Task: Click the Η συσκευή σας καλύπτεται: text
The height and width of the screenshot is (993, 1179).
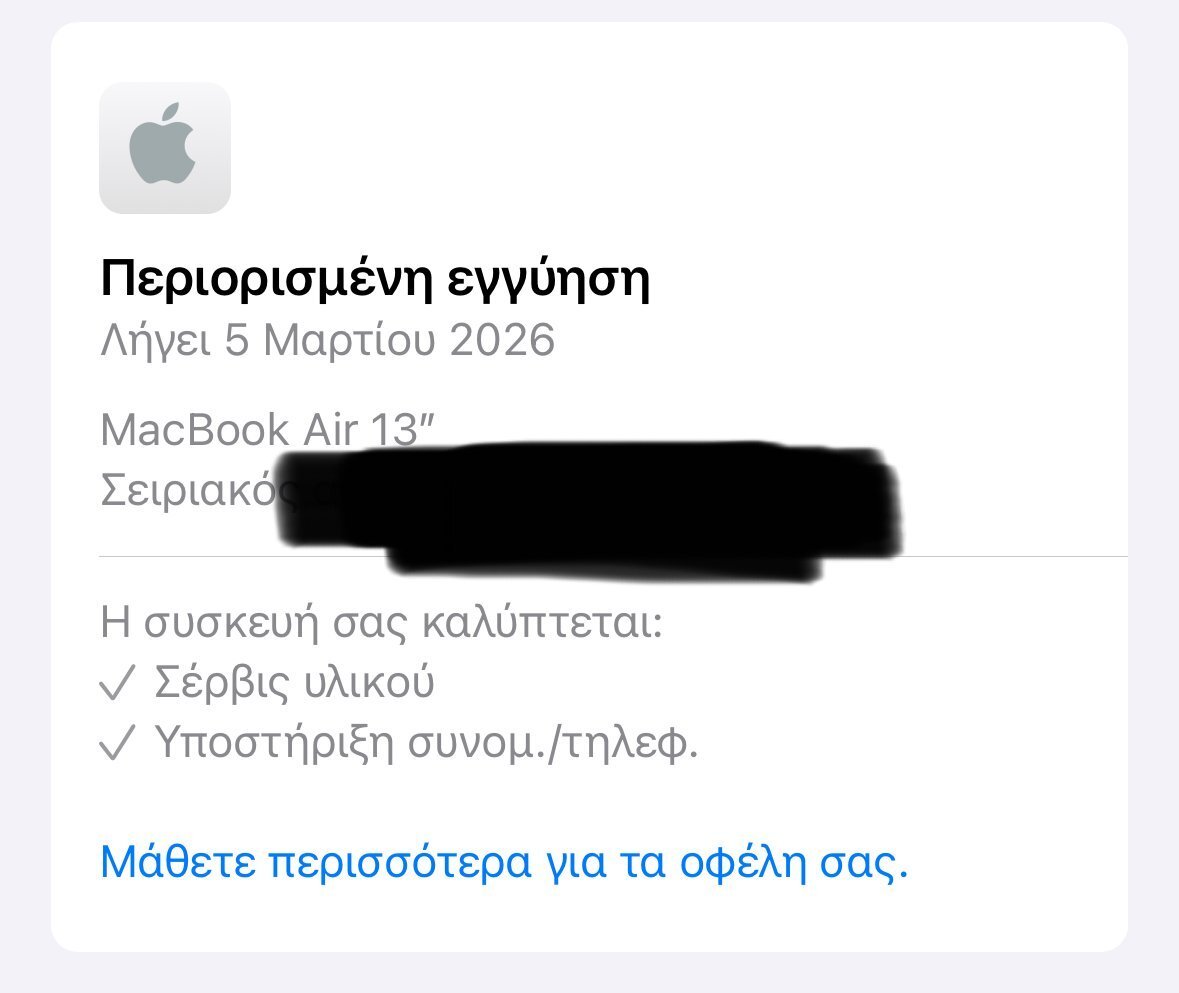Action: [x=381, y=623]
